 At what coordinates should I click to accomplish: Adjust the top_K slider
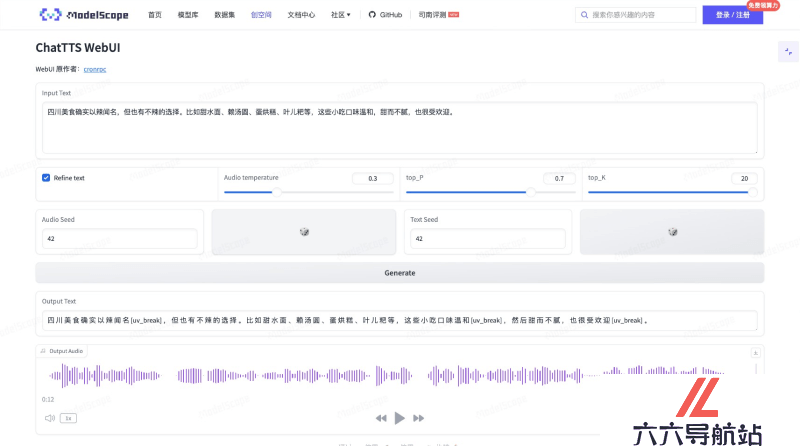(x=673, y=192)
